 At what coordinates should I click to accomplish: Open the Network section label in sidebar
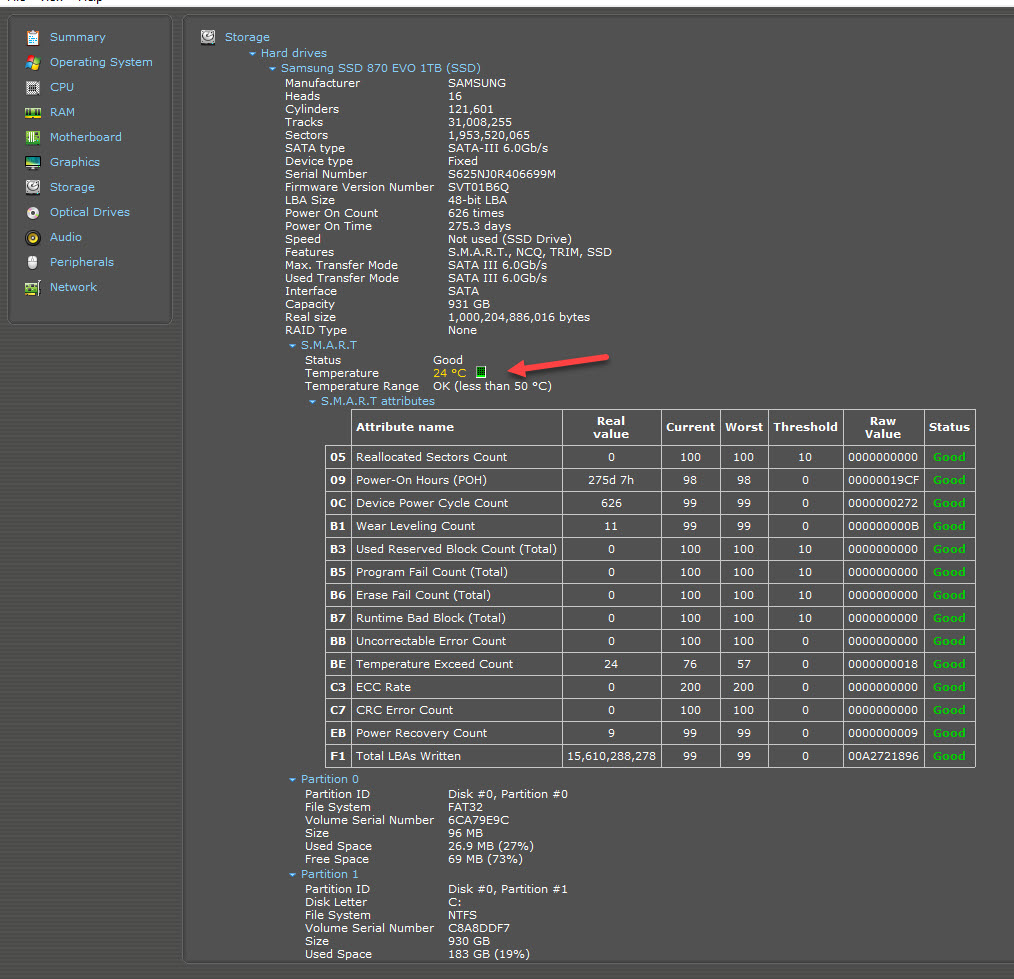(74, 287)
